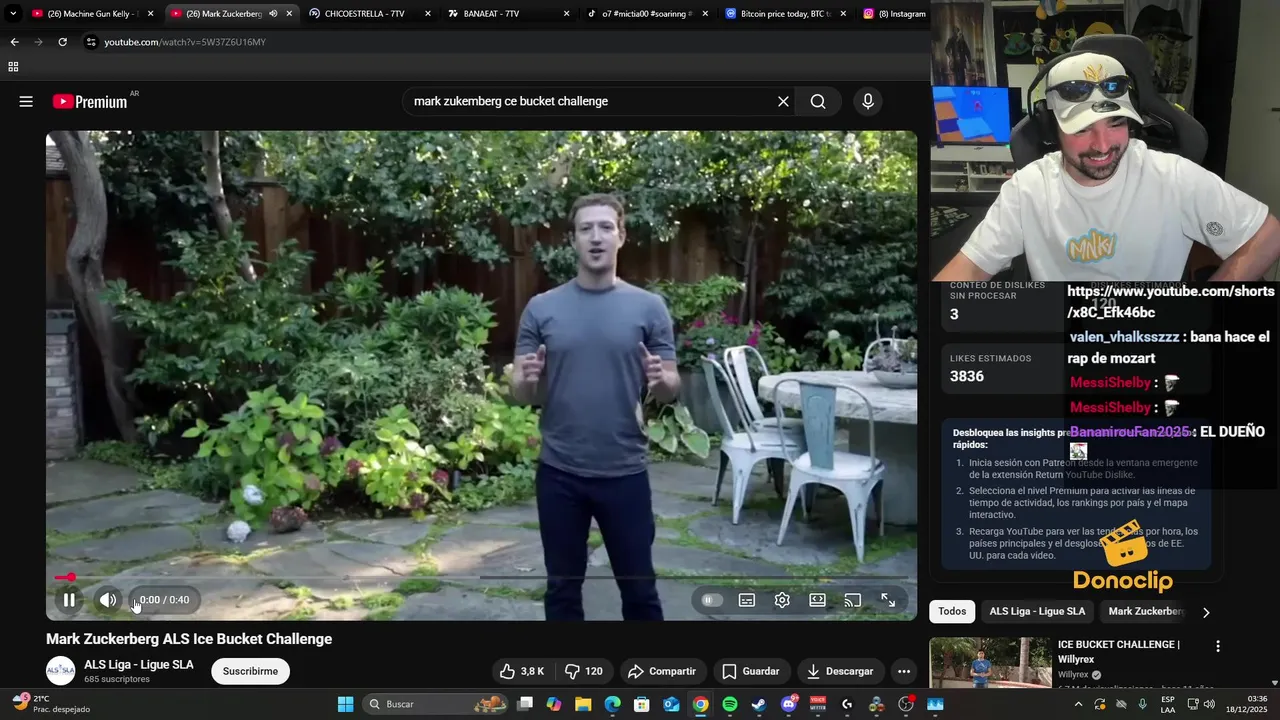Image resolution: width=1280 pixels, height=720 pixels.
Task: Open the weather widget 21°C
Action: click(50, 704)
